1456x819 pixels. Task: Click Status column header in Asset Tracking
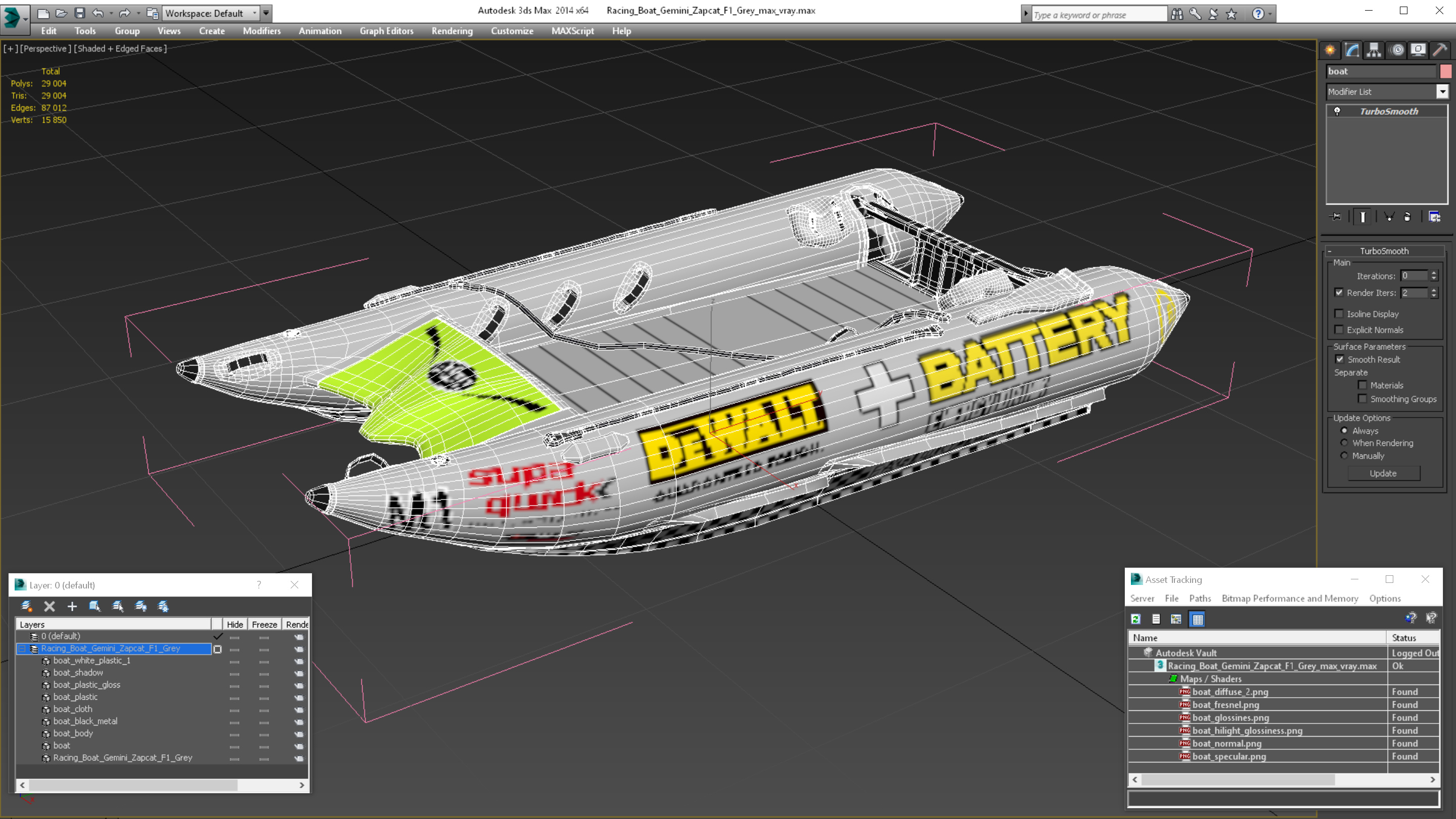(1413, 638)
